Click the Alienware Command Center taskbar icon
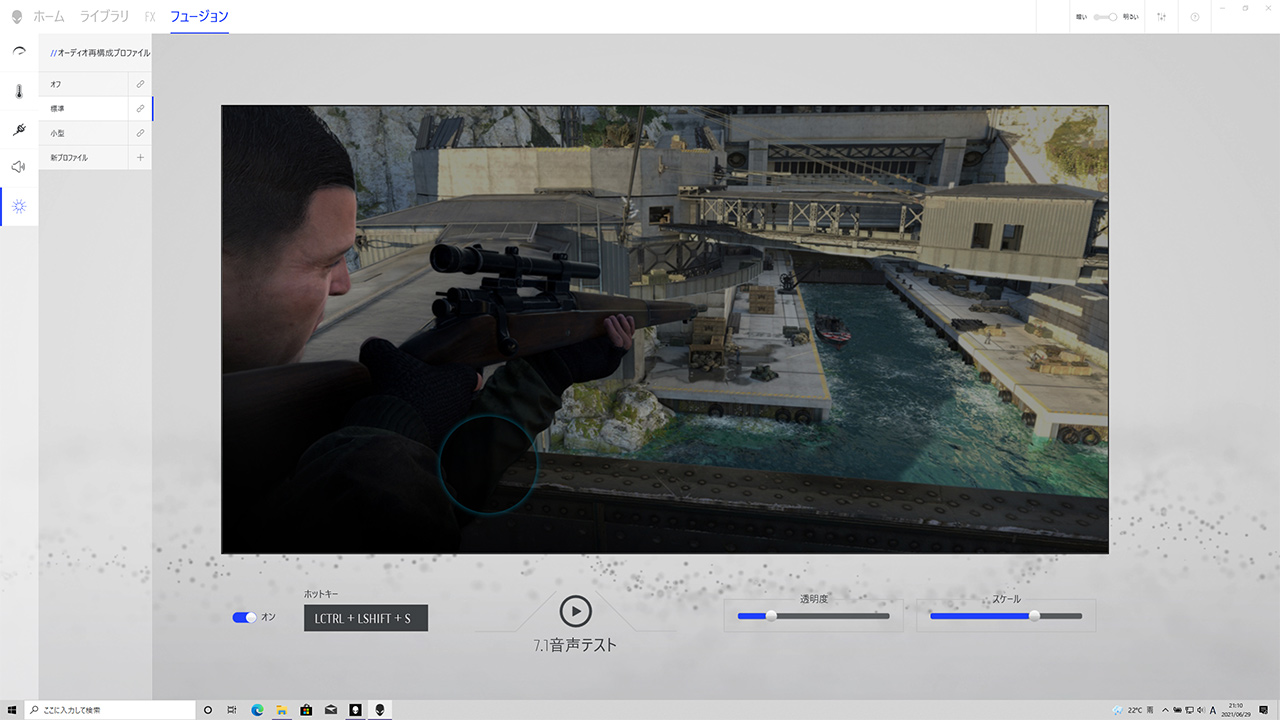The width and height of the screenshot is (1280, 720). tap(379, 710)
